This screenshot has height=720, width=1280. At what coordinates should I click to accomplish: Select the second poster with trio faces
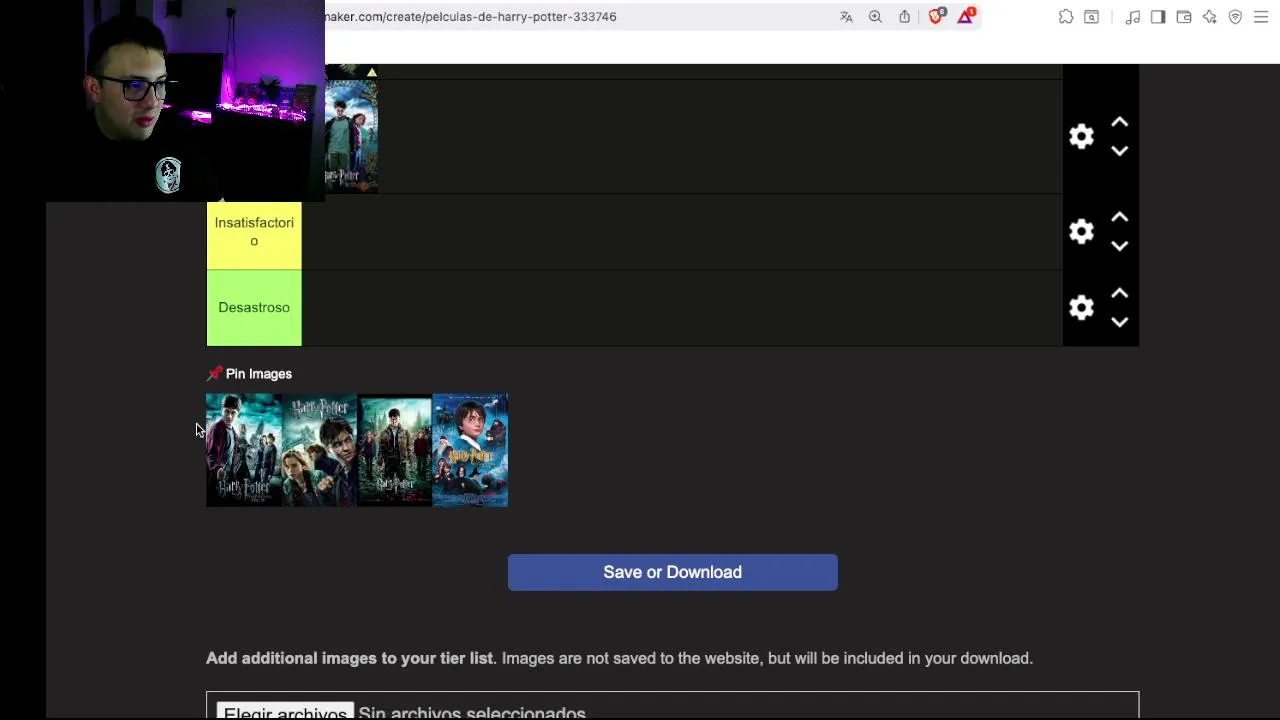pyautogui.click(x=320, y=450)
